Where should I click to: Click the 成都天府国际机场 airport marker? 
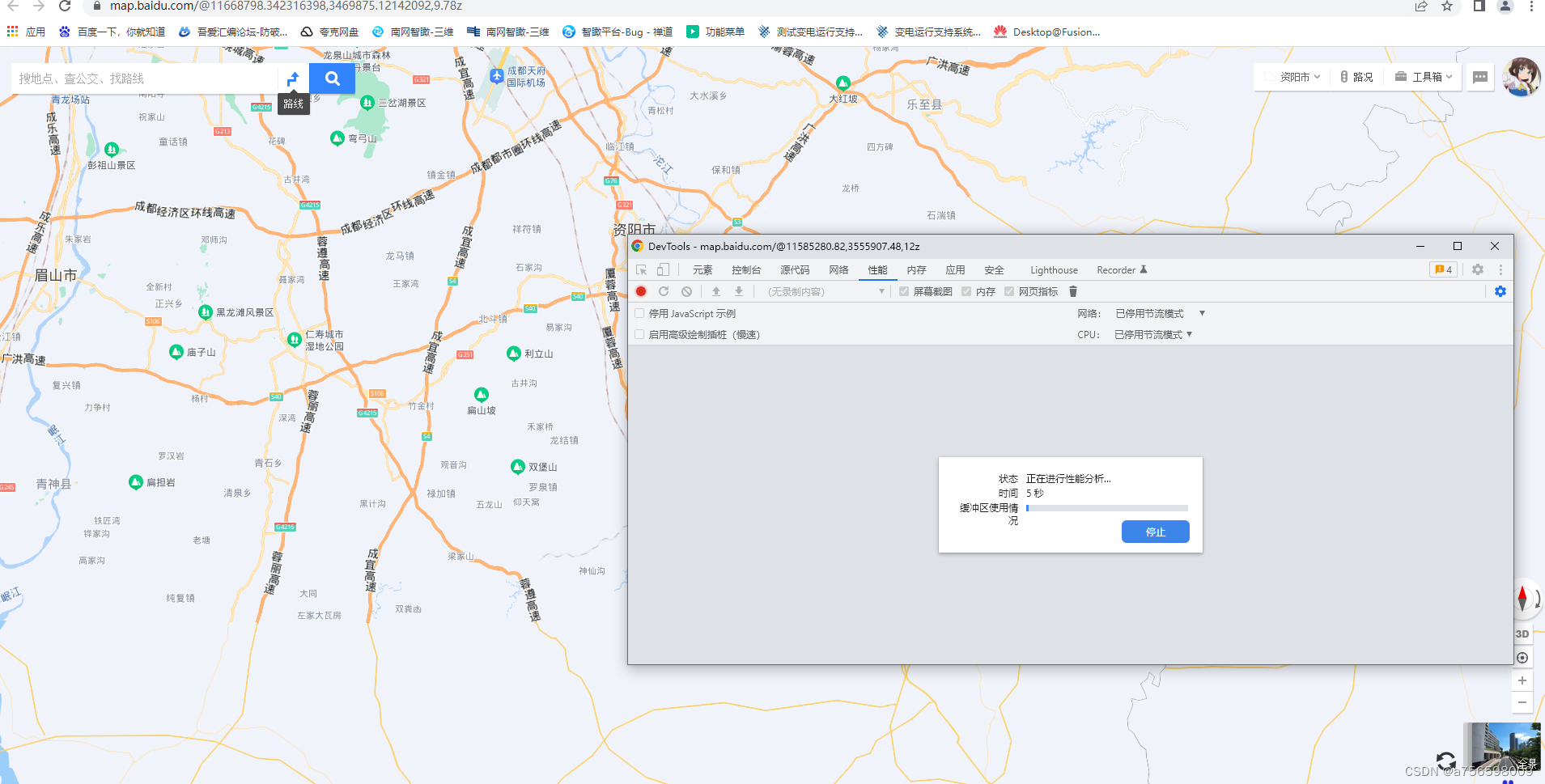pos(497,76)
